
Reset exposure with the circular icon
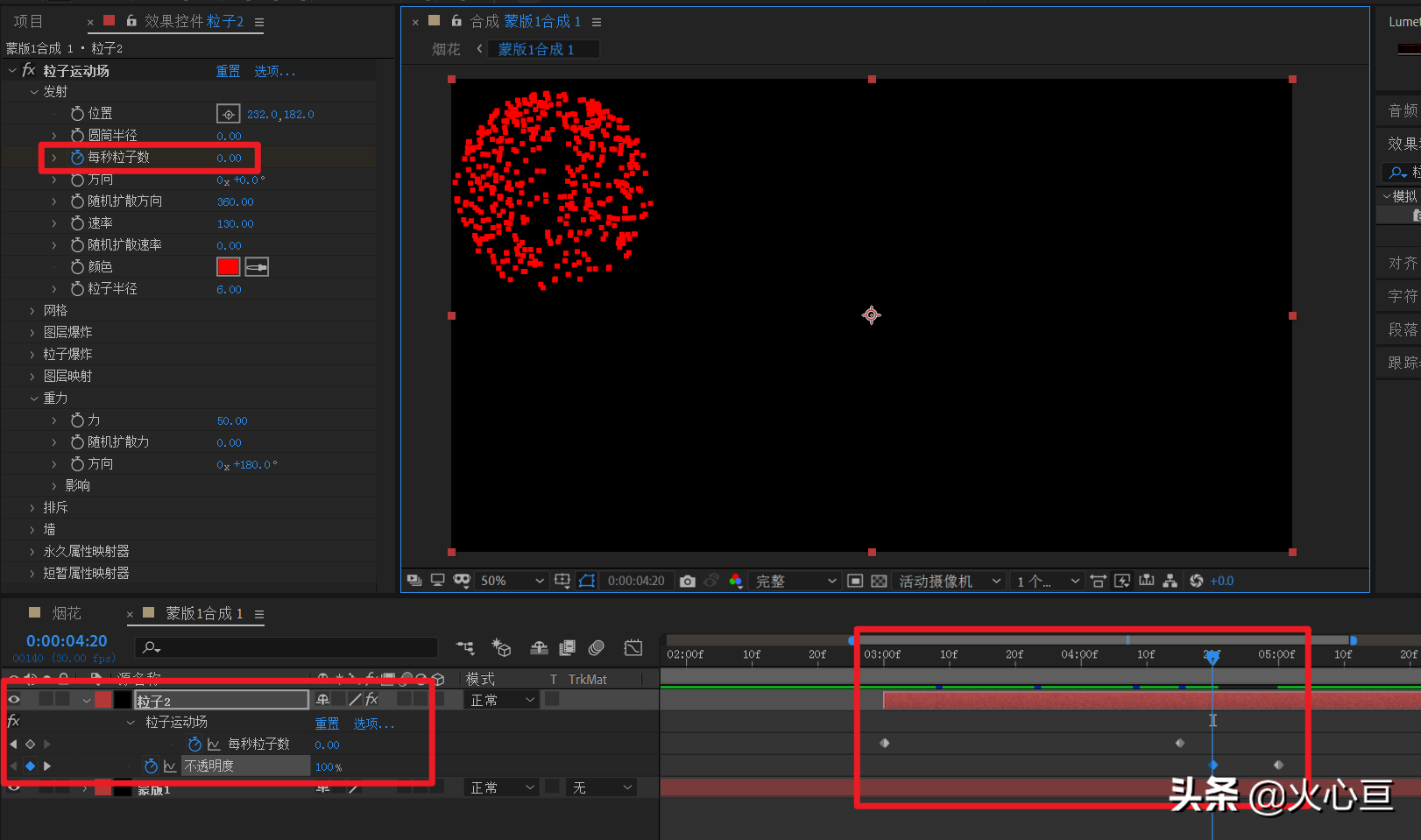point(1196,581)
